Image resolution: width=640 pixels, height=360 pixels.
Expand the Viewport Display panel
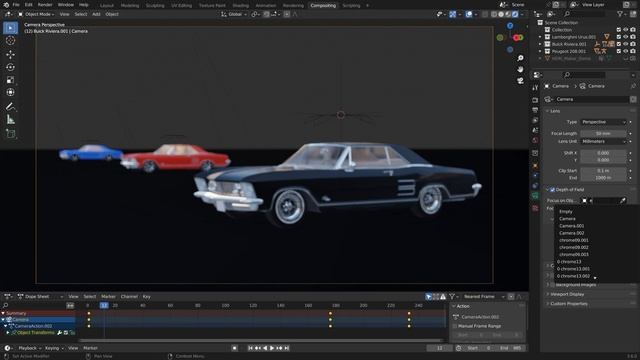567,294
